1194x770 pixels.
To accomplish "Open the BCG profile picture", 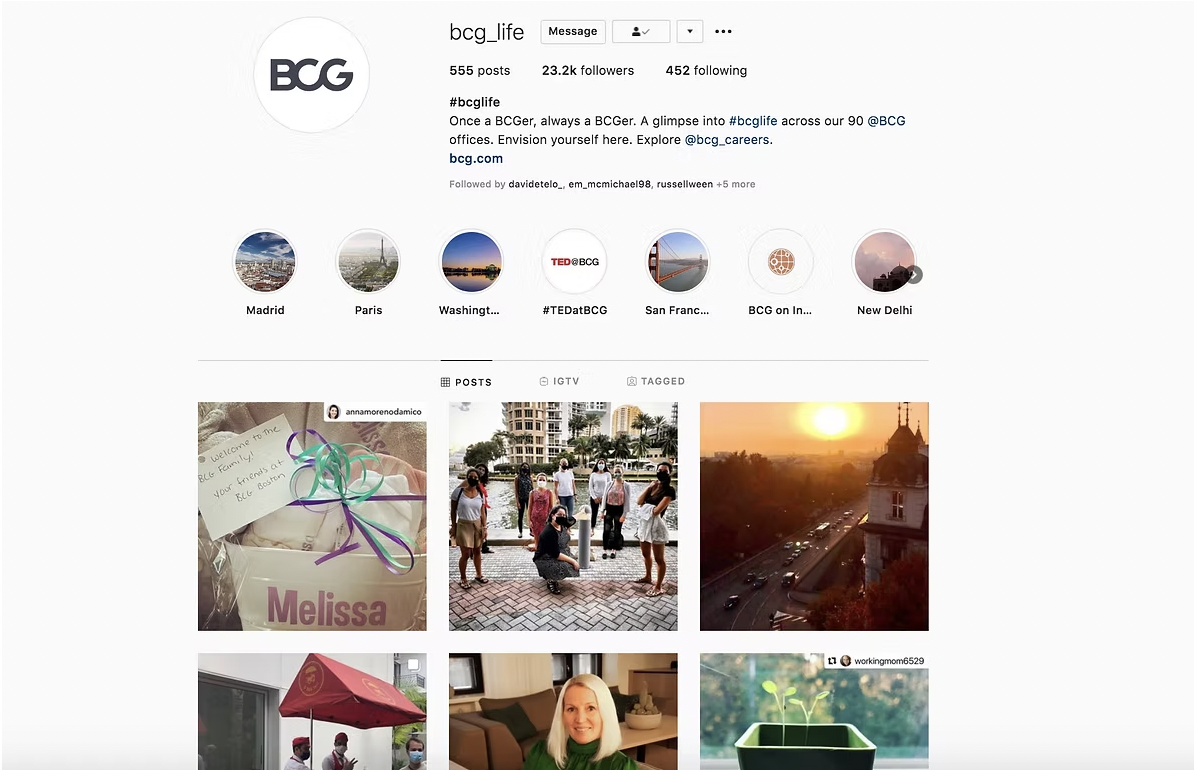I will 311,75.
